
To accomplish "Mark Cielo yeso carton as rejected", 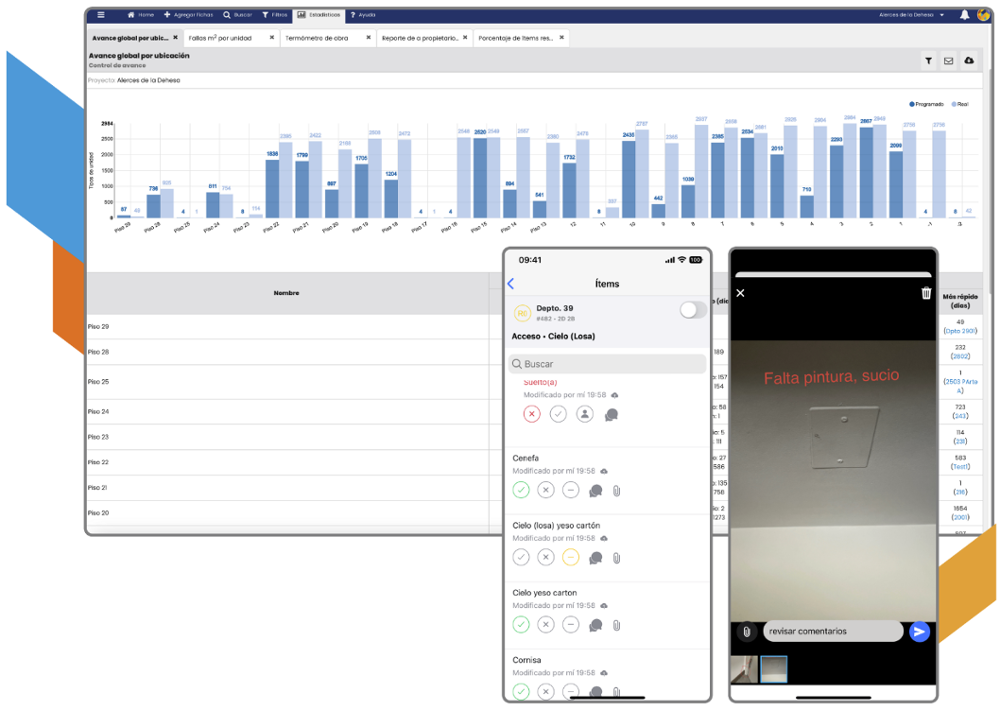I will pyautogui.click(x=545, y=625).
